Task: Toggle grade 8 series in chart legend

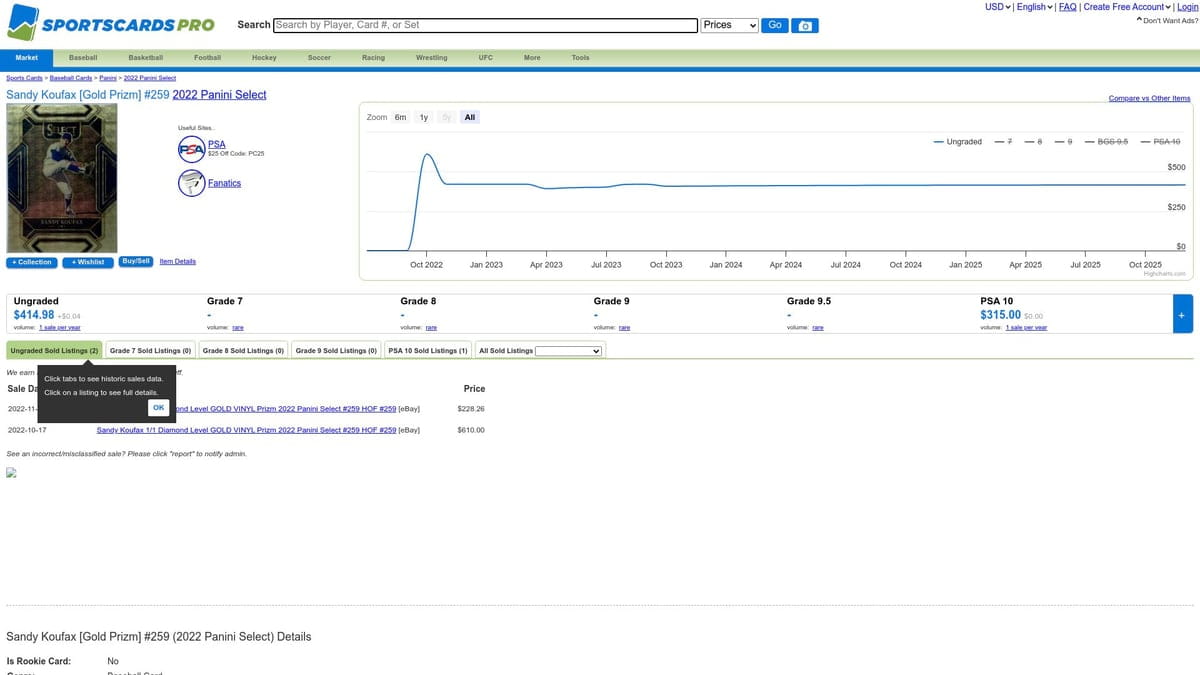Action: (x=1033, y=142)
